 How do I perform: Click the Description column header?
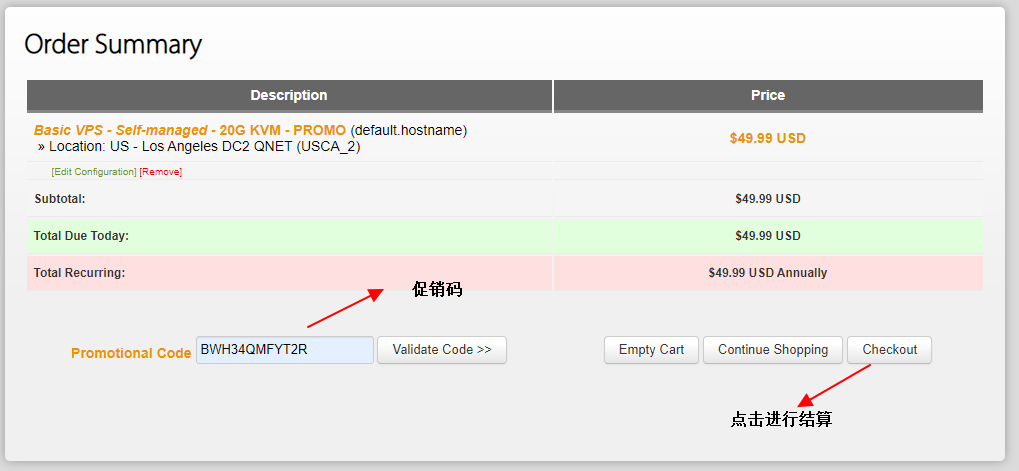[x=289, y=96]
